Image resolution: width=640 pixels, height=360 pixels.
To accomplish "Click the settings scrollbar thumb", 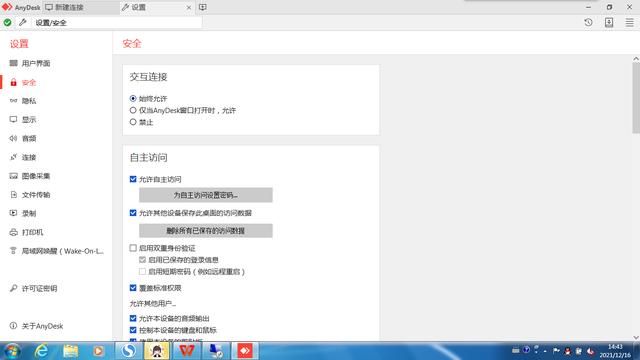I will tap(636, 98).
